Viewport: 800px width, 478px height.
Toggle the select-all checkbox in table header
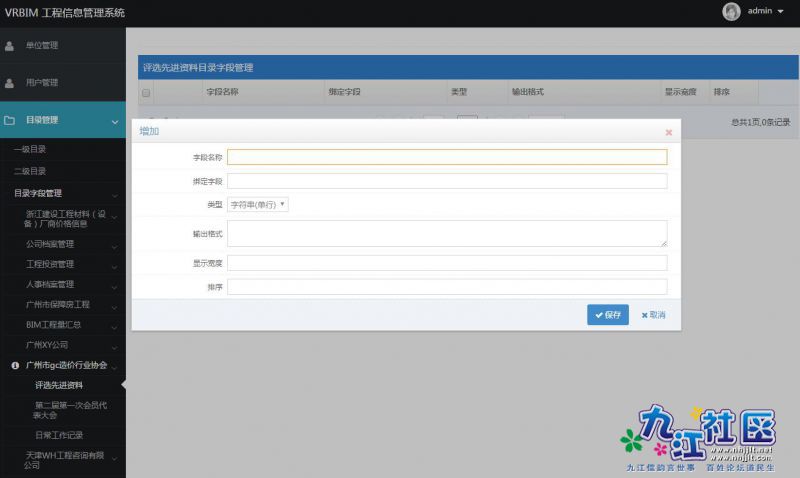pyautogui.click(x=146, y=93)
